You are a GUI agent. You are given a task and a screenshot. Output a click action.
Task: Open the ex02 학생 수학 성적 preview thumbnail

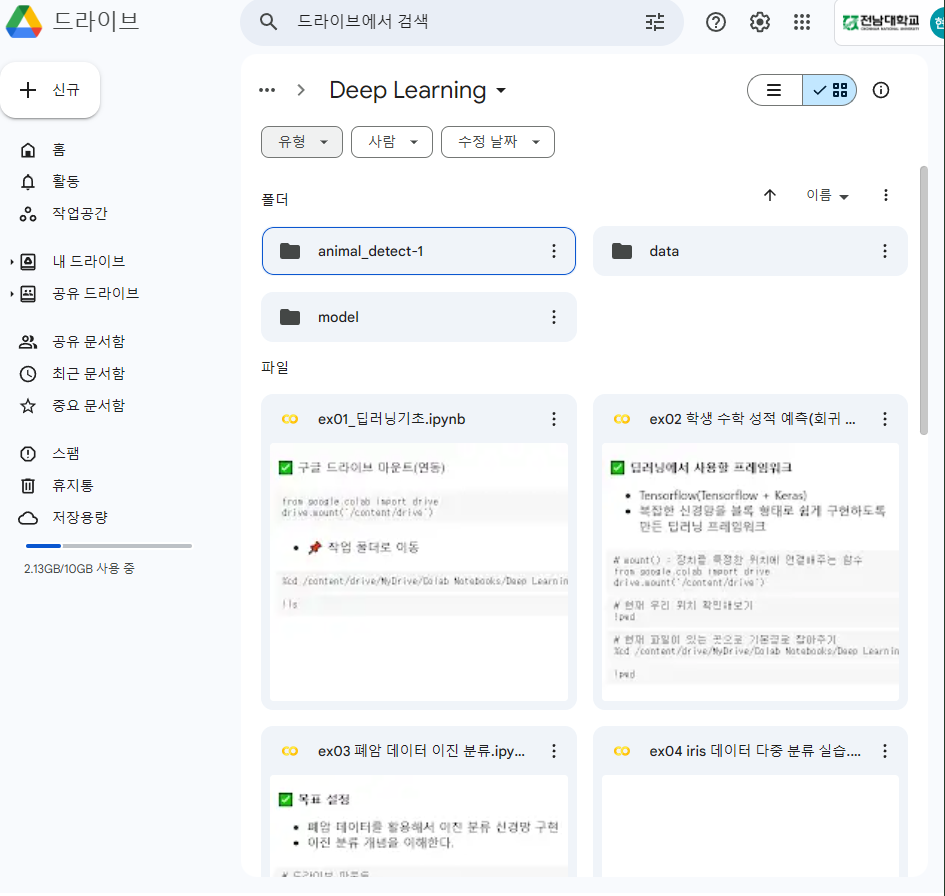coord(750,572)
